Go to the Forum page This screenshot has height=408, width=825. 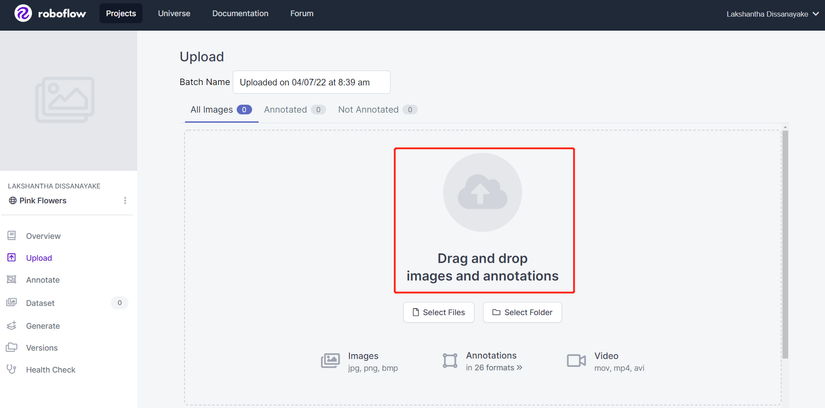pyautogui.click(x=302, y=13)
